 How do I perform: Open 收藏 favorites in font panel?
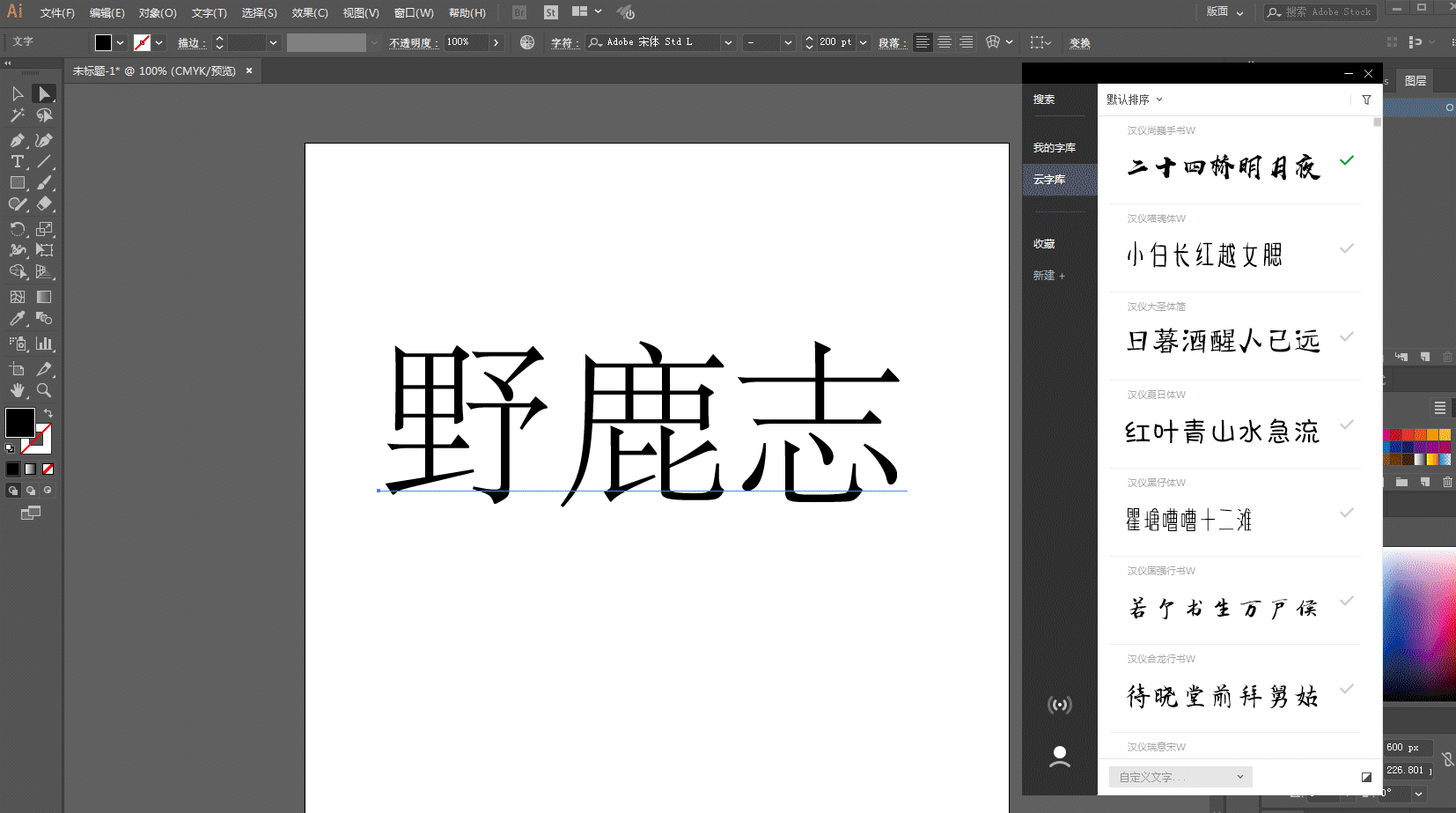[1044, 244]
